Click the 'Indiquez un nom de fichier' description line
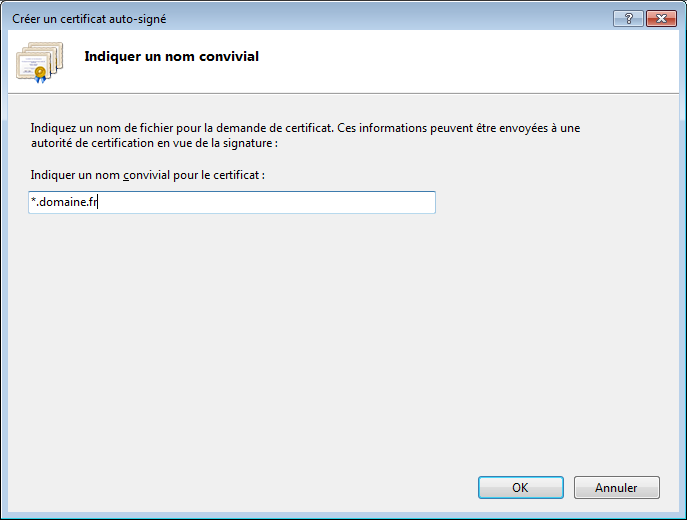The height and width of the screenshot is (520, 687). [x=305, y=128]
